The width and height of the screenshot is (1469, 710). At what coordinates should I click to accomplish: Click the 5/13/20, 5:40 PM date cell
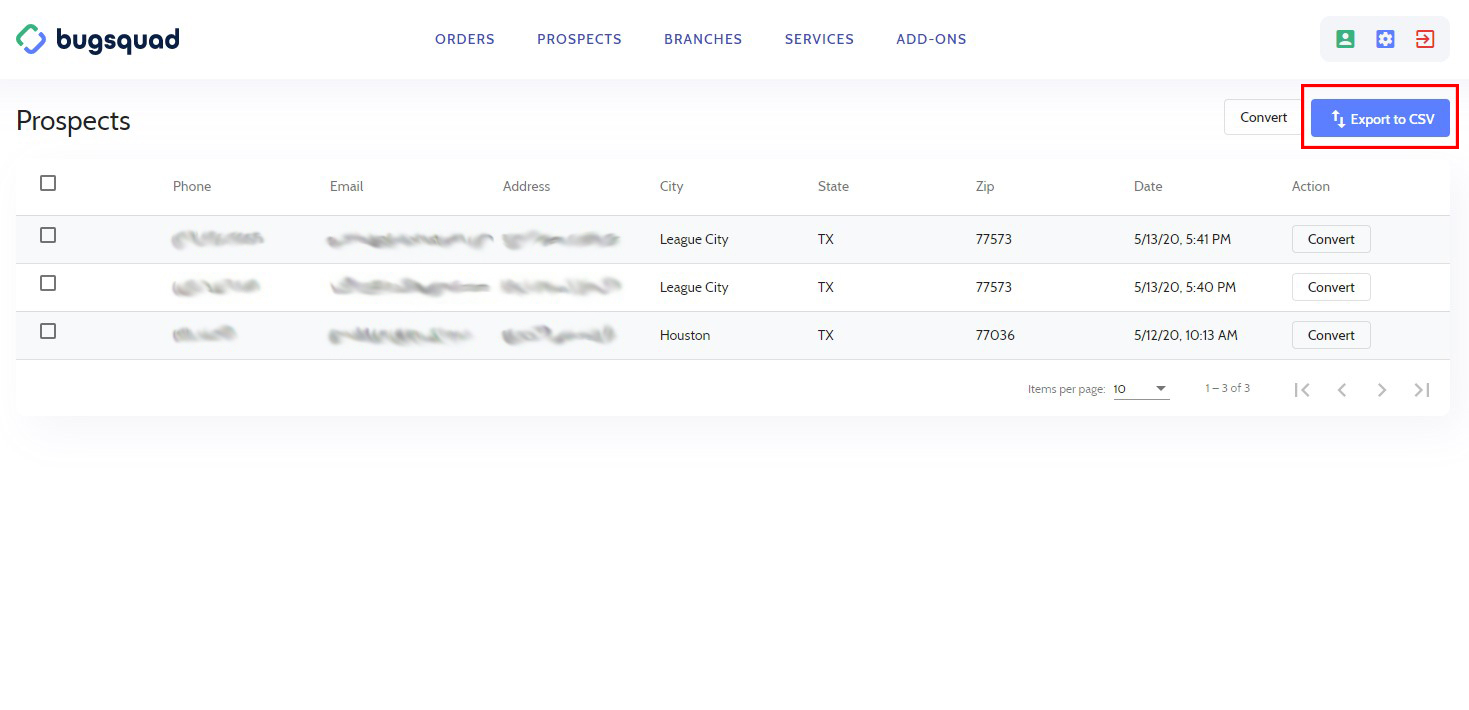point(1185,287)
